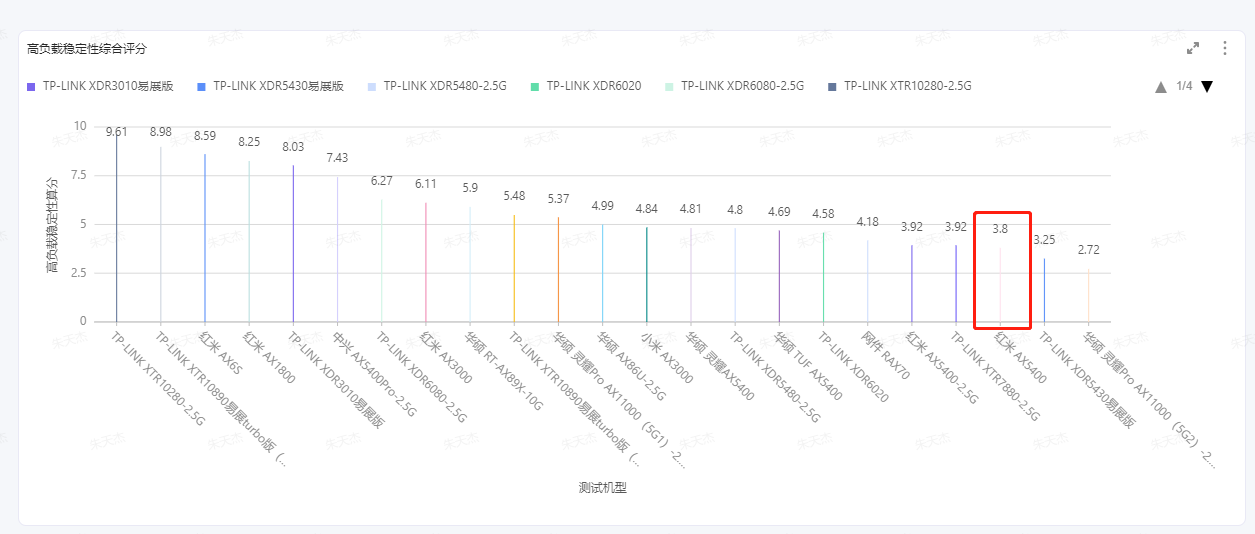Click the 4.18 value label
Viewport: 1255px width, 534px height.
(867, 222)
